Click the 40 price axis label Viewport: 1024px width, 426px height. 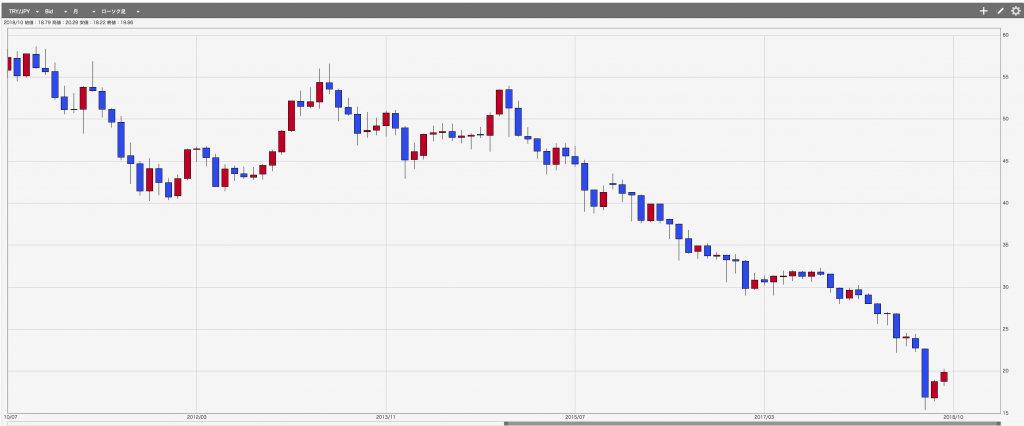[x=1006, y=203]
